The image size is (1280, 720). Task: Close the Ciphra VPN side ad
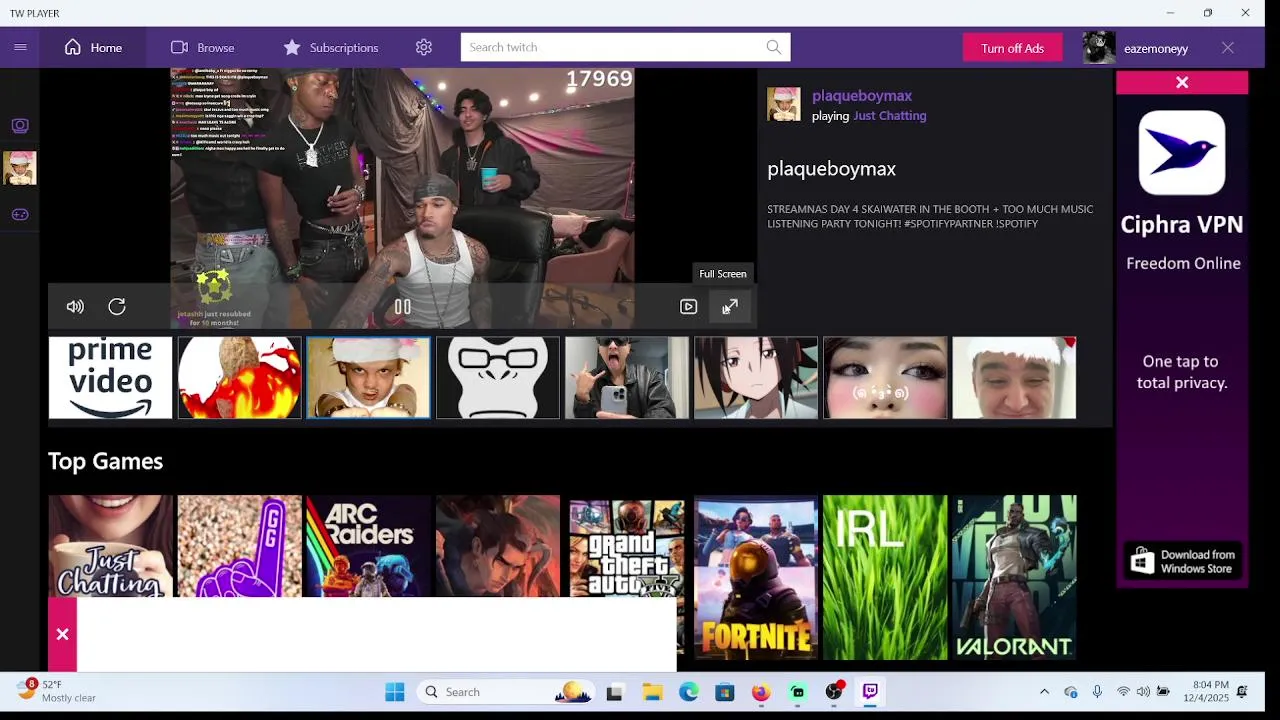click(1182, 83)
